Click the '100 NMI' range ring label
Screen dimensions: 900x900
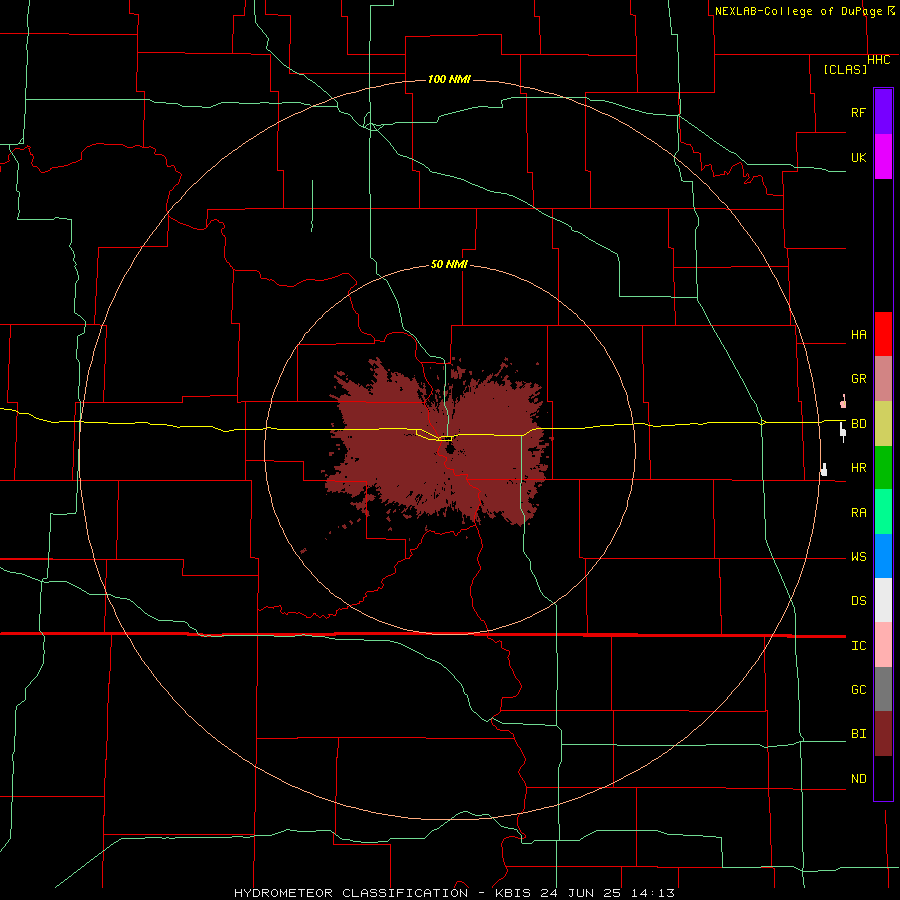point(449,79)
